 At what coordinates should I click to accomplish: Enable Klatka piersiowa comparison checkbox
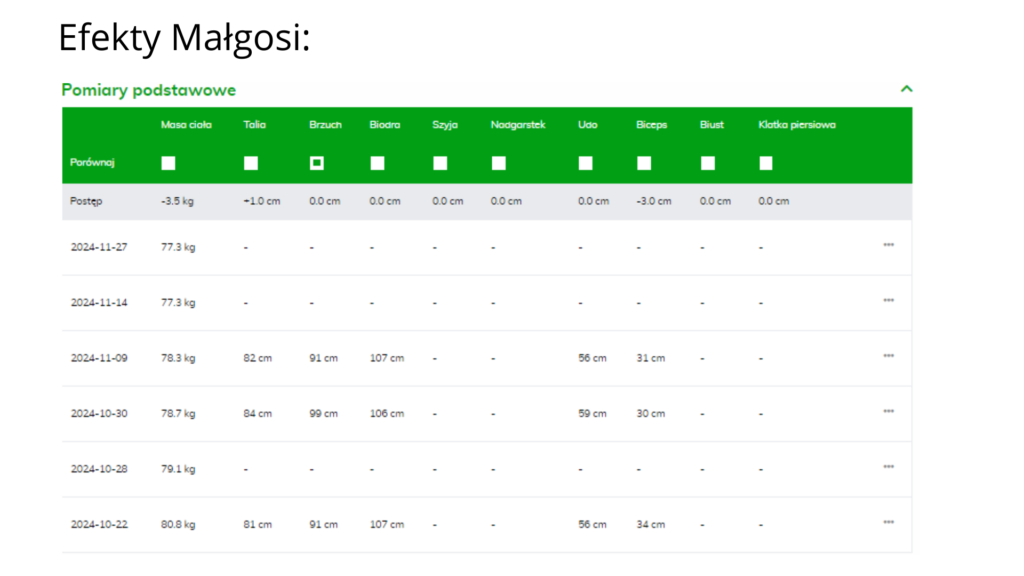(x=766, y=163)
